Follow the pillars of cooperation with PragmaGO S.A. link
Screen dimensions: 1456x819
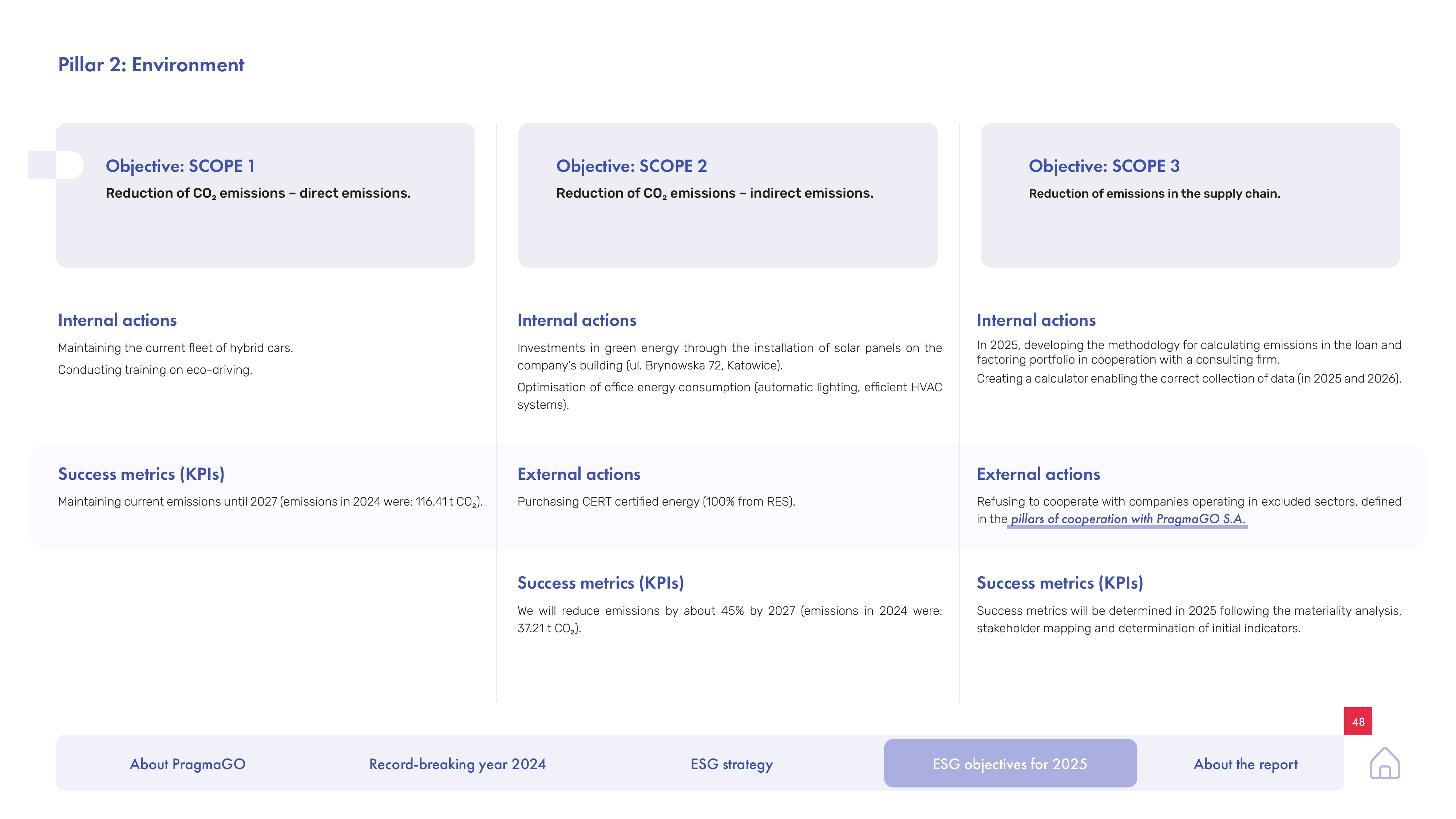coord(1128,519)
